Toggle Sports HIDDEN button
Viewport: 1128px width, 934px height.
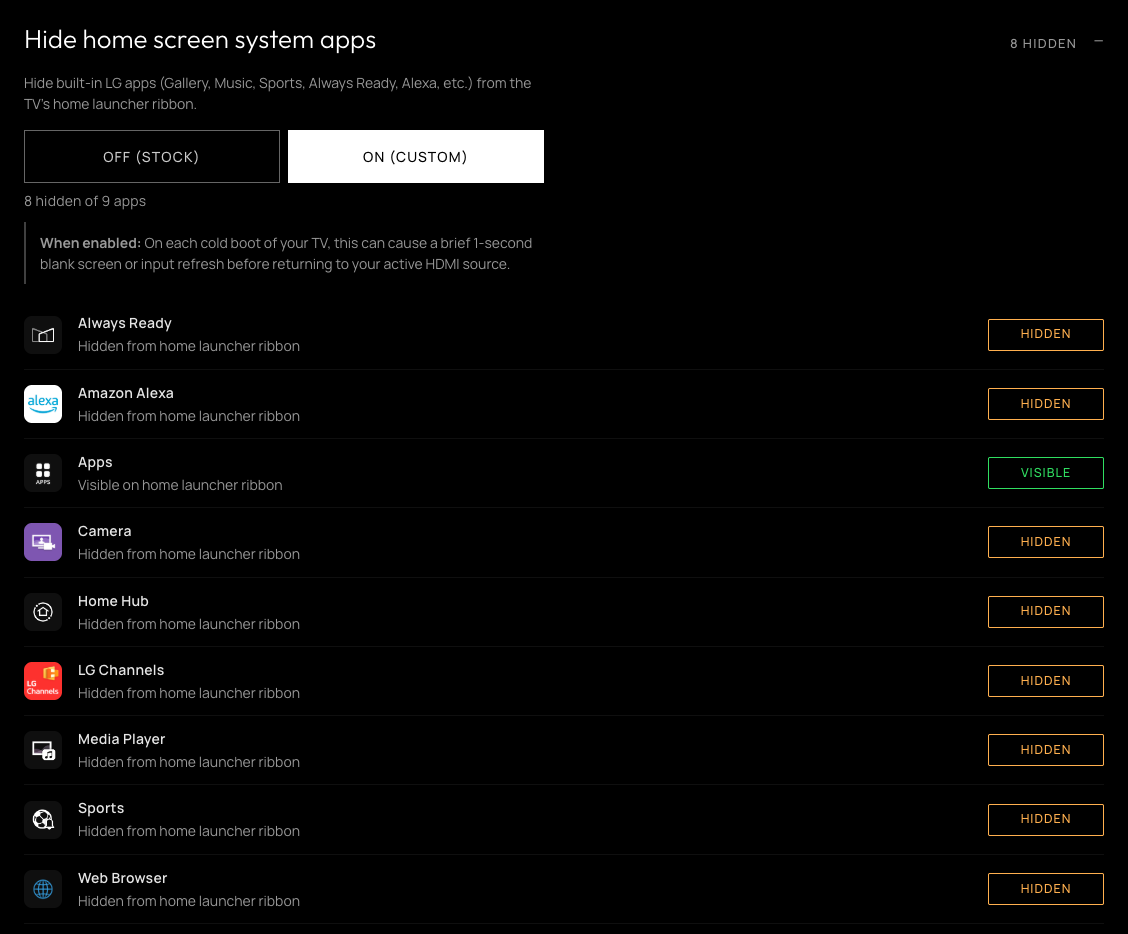[1045, 819]
